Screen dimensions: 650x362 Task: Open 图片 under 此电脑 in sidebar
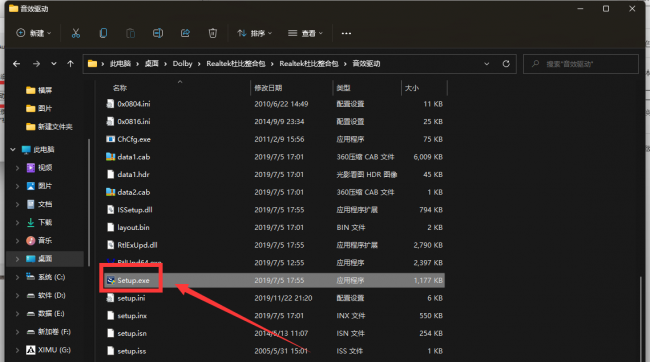45,186
